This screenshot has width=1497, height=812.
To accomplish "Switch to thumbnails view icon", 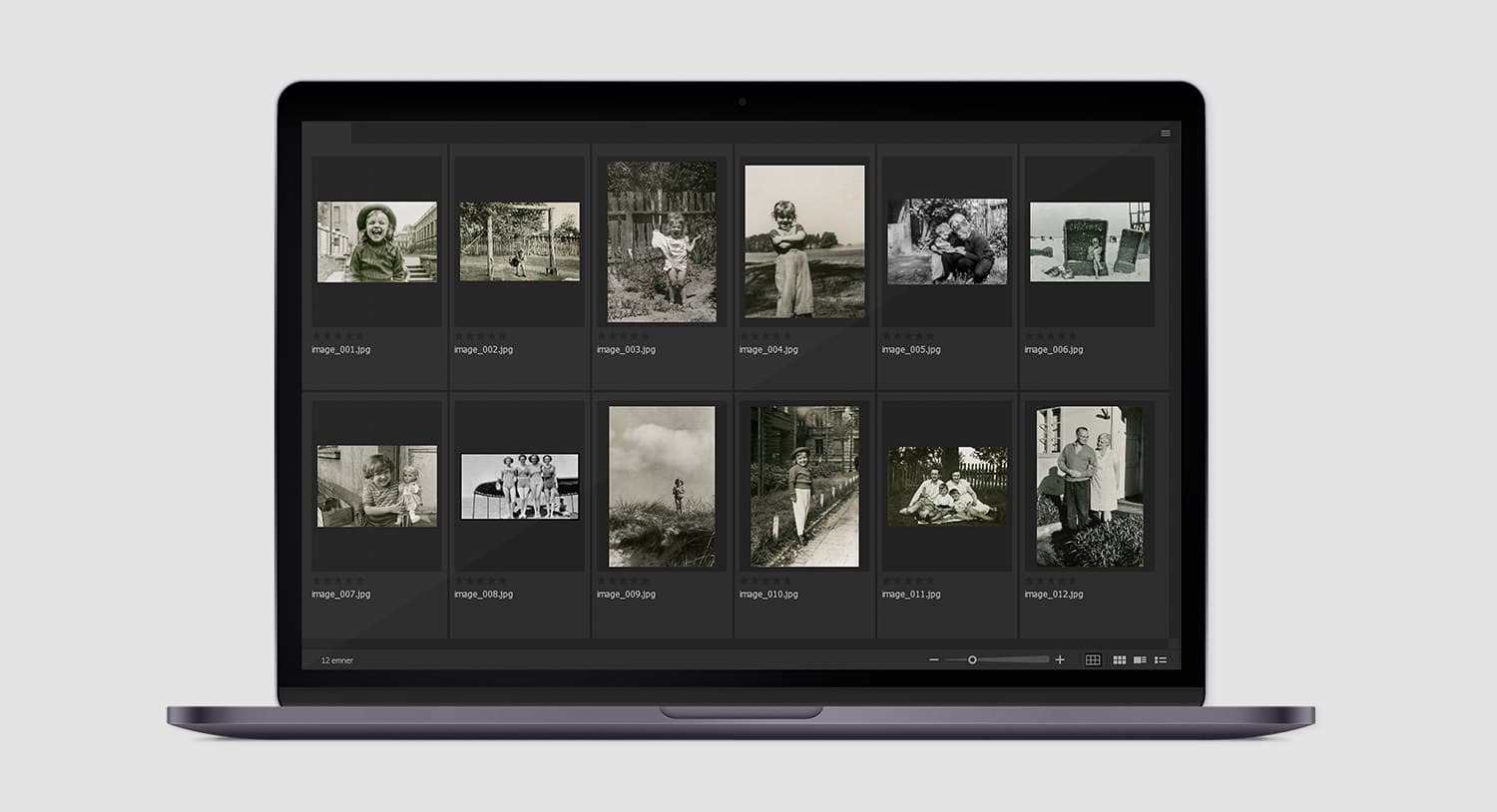I will click(1119, 660).
